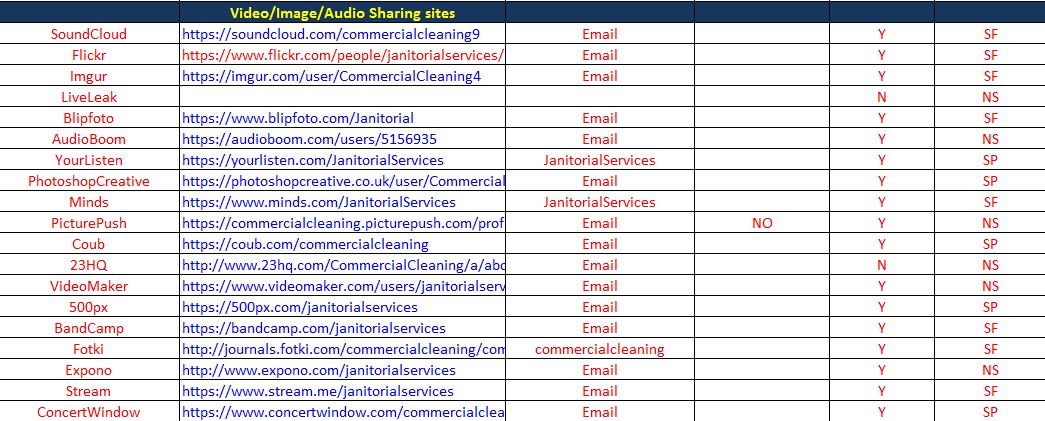Open the minds.com/JanitorialServices link
The height and width of the screenshot is (421, 1045).
(319, 202)
